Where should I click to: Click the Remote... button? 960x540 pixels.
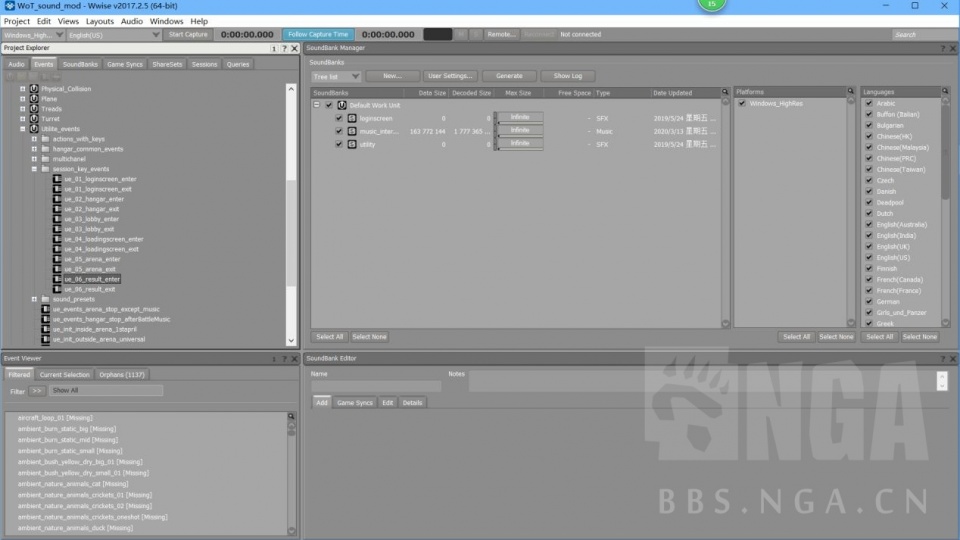coord(501,34)
